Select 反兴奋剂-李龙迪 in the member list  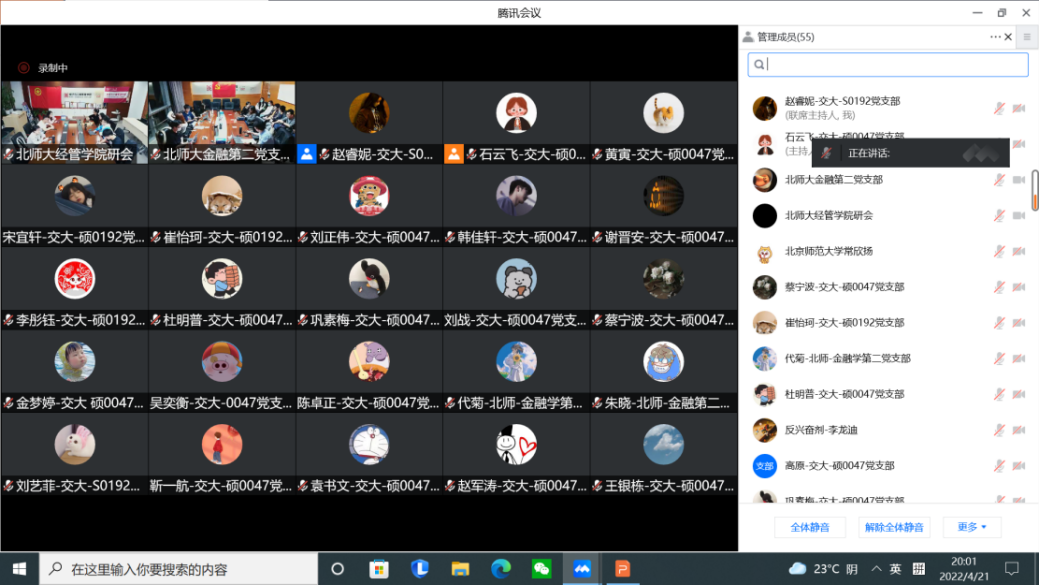pos(820,430)
